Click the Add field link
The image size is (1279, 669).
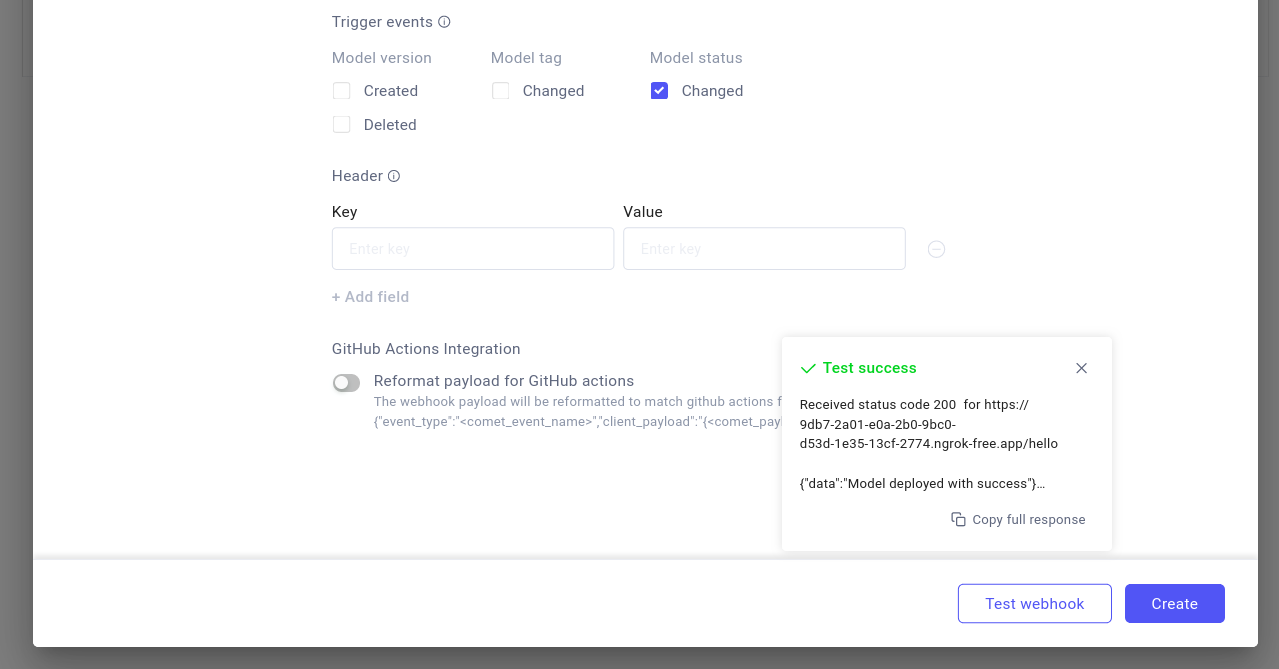[x=370, y=296]
